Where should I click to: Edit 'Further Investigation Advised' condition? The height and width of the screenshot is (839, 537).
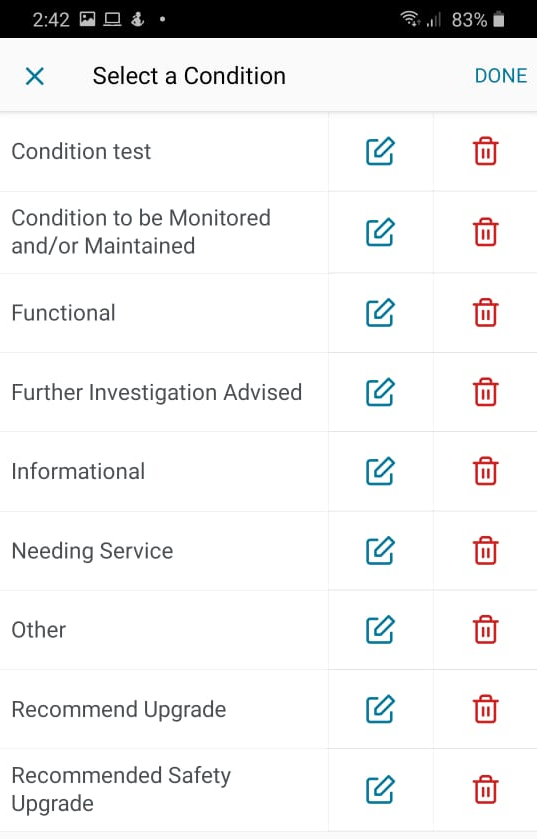[380, 392]
